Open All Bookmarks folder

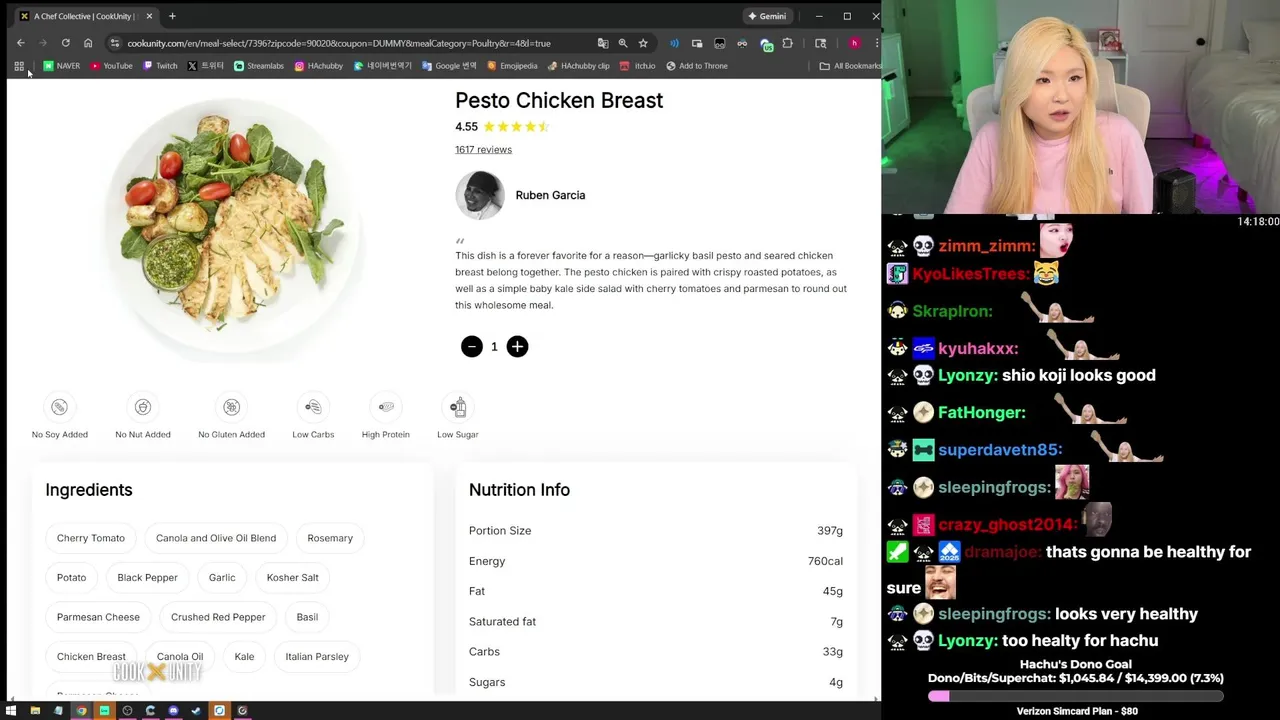pos(850,66)
